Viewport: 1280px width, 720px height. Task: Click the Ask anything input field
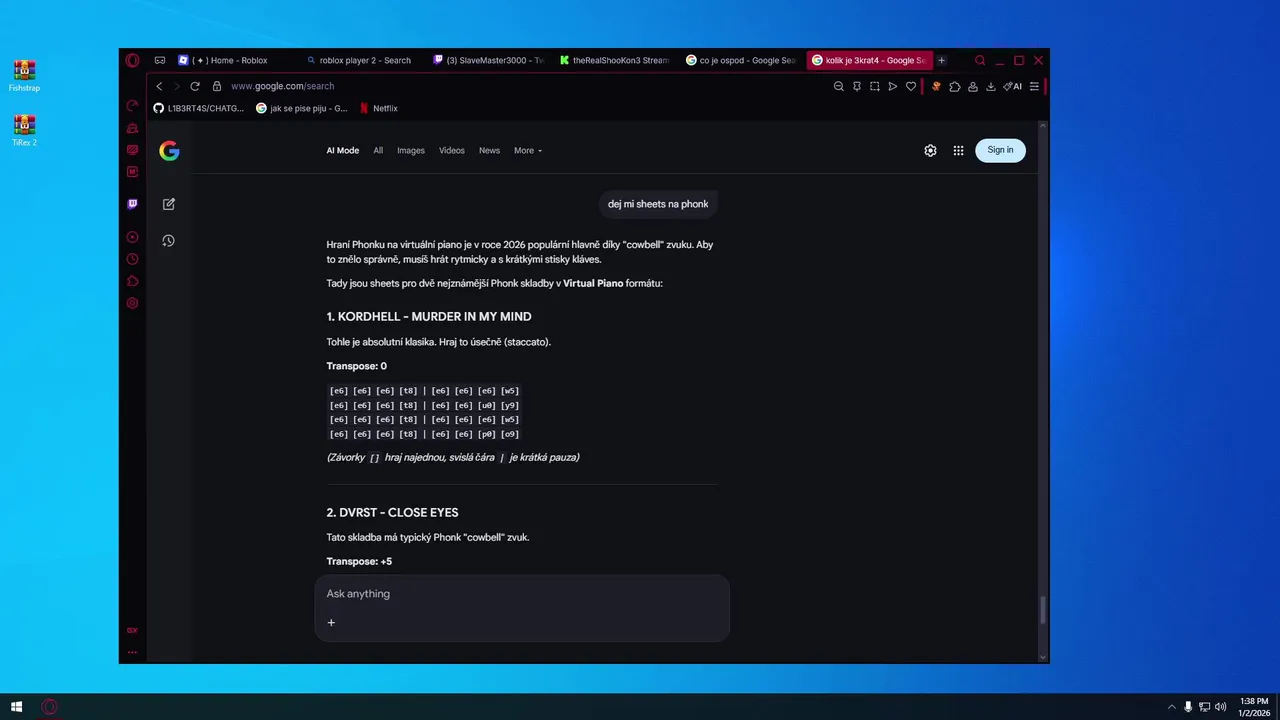(x=522, y=594)
